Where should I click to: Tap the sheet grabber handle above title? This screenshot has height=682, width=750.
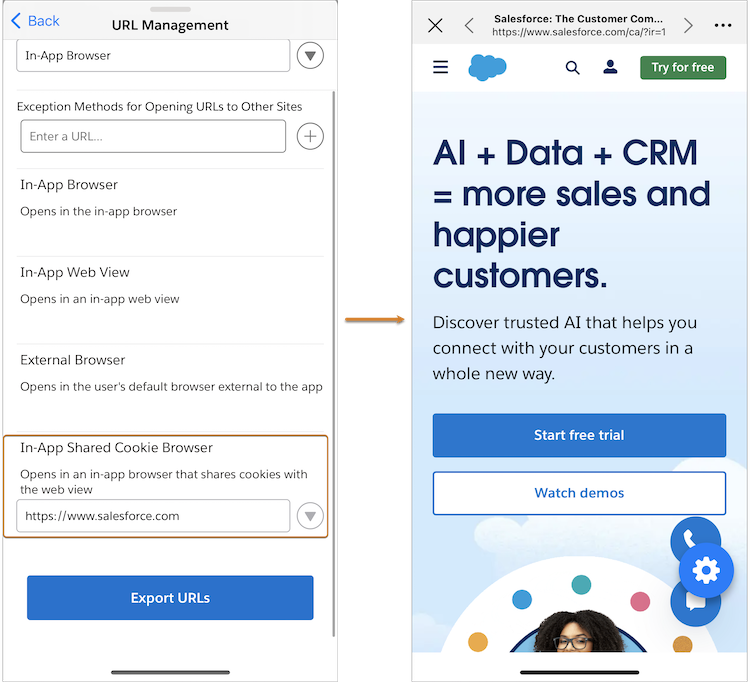[170, 9]
